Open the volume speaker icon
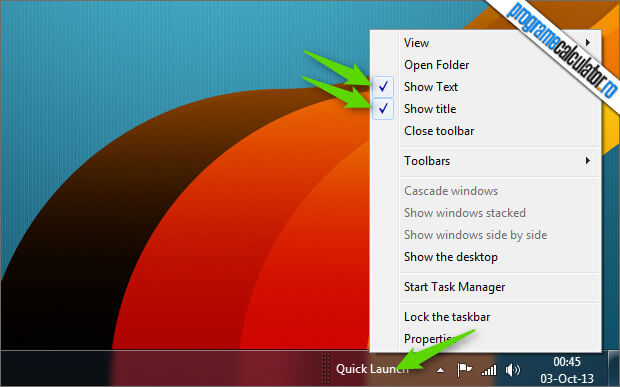The image size is (620, 387). pyautogui.click(x=513, y=370)
